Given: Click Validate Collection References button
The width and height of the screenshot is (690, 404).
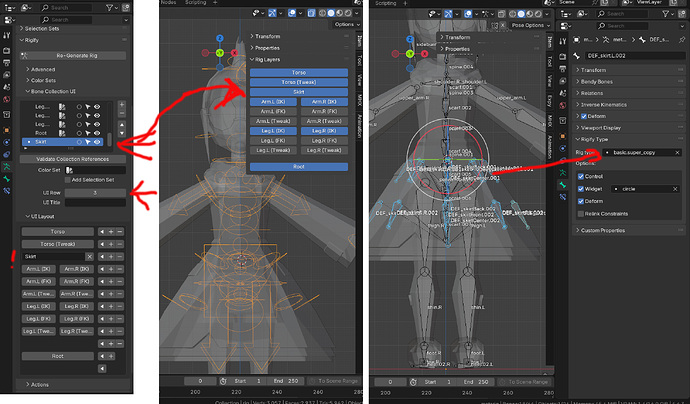Looking at the screenshot, I should [73, 159].
